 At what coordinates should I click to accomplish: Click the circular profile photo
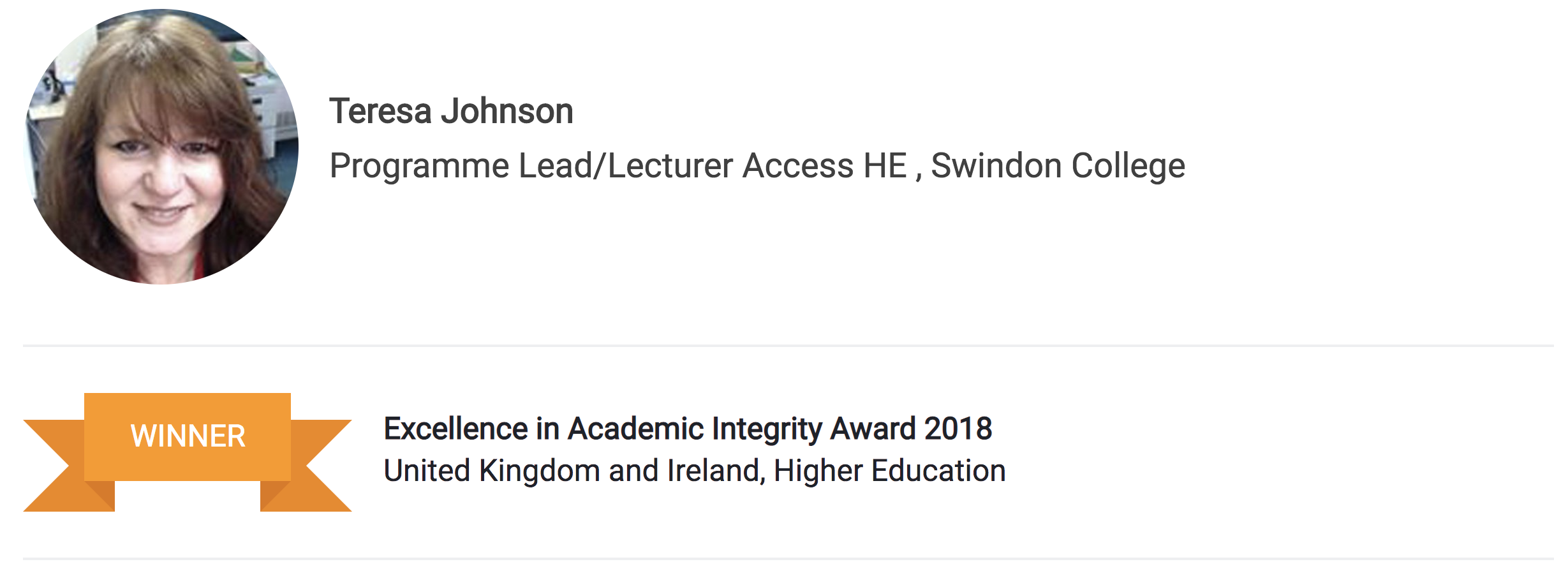point(161,146)
